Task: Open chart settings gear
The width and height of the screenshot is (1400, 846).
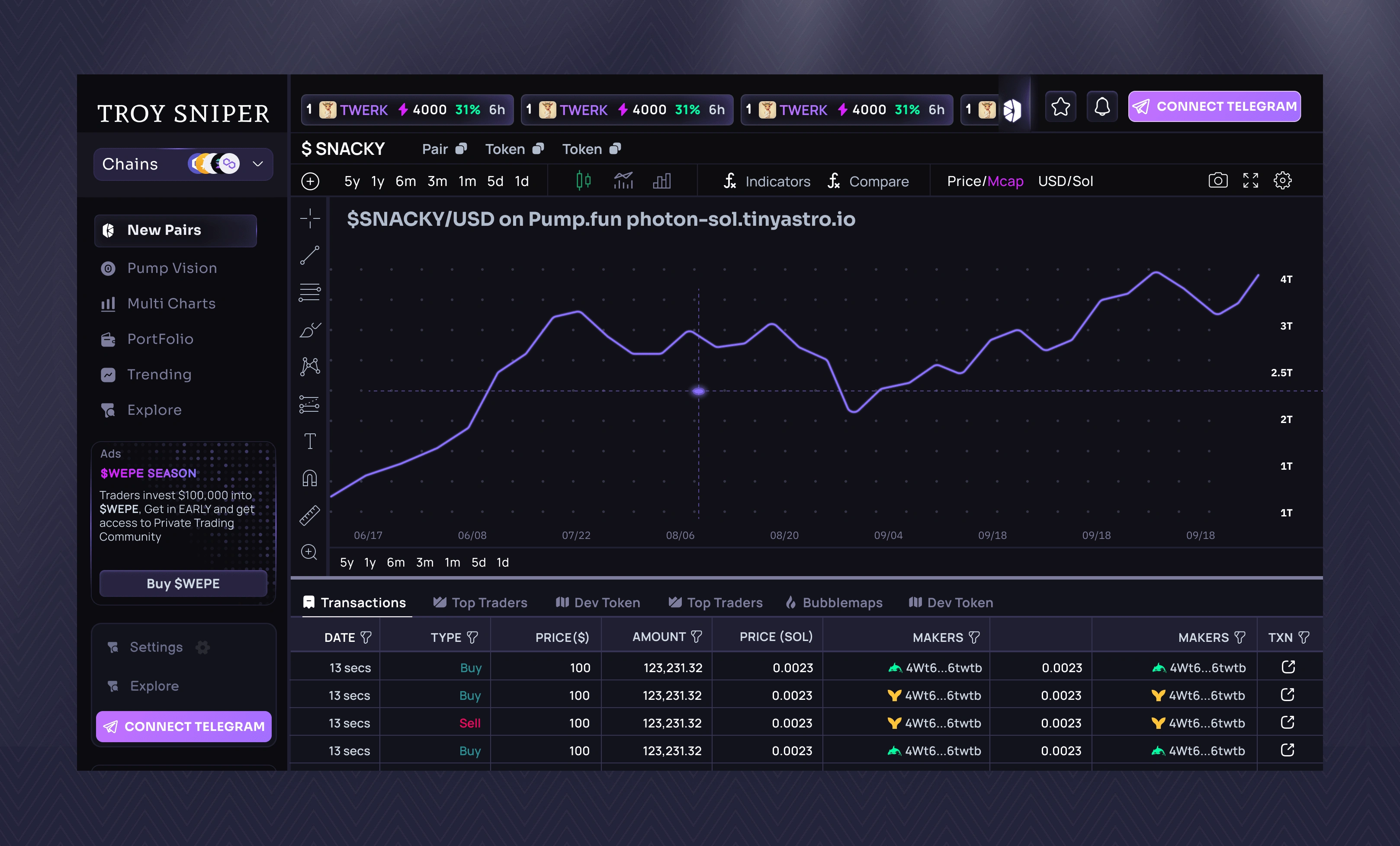Action: (x=1282, y=181)
